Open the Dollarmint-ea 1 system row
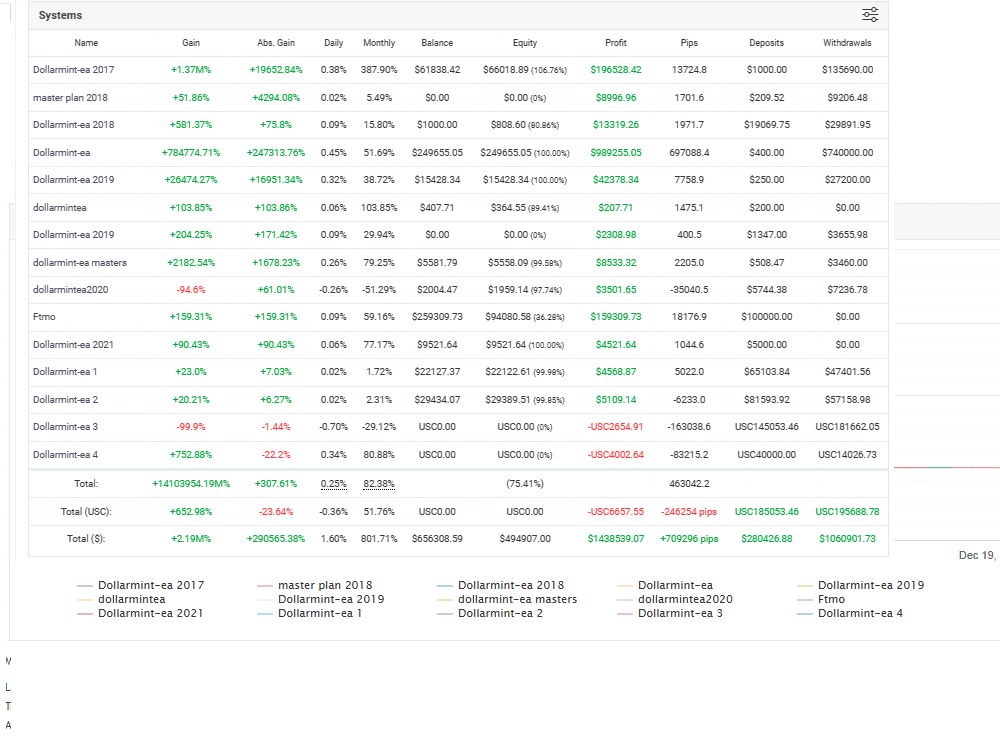This screenshot has height=750, width=1000. pyautogui.click(x=458, y=371)
